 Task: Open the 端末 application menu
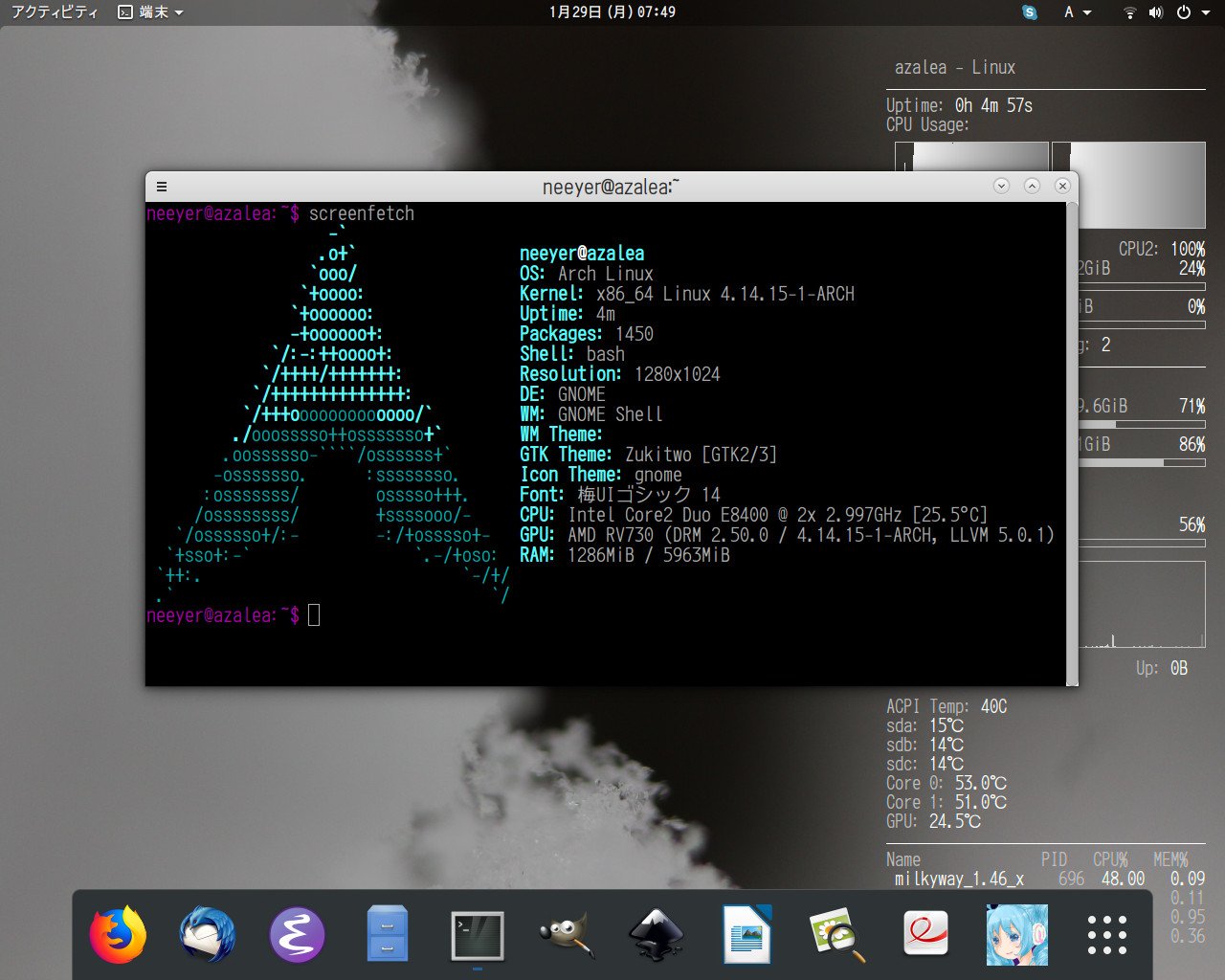150,12
